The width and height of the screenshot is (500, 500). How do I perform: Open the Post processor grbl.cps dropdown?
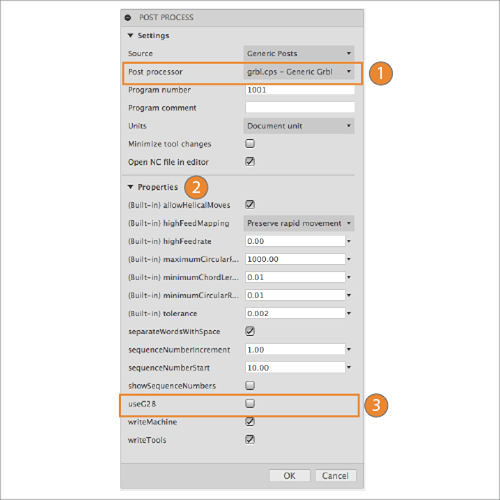pos(299,72)
